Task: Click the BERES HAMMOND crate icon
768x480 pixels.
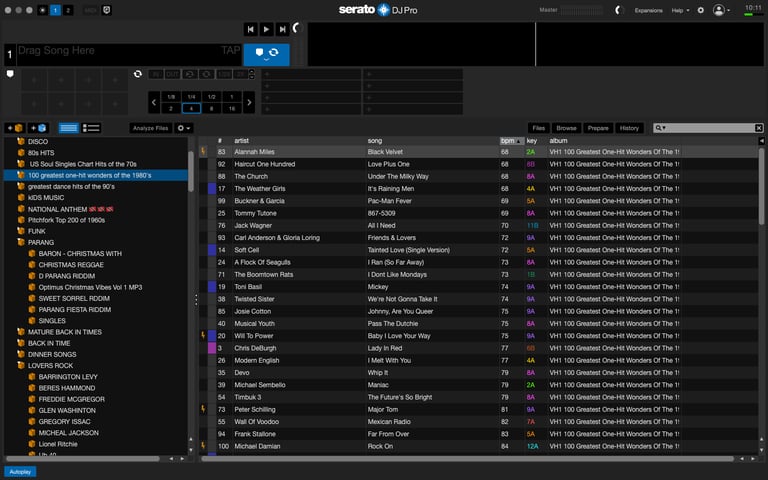Action: coord(32,387)
